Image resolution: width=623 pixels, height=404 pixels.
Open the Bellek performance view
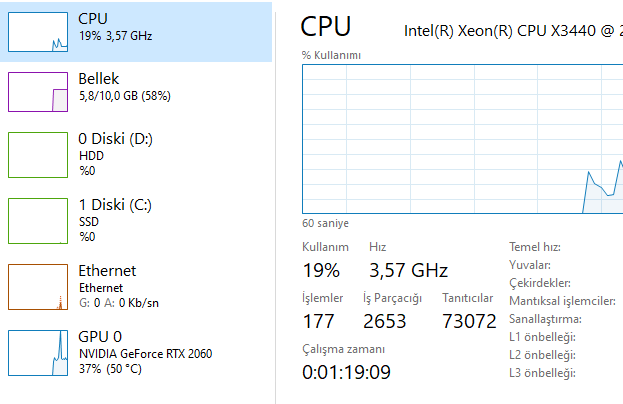99,78
